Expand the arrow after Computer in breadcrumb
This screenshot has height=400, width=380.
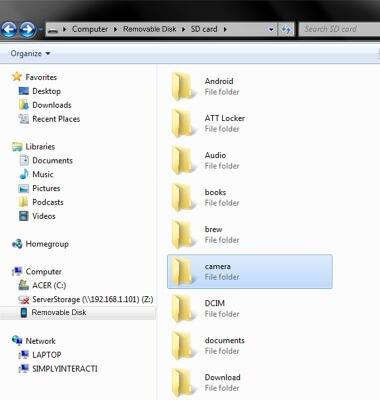(115, 29)
